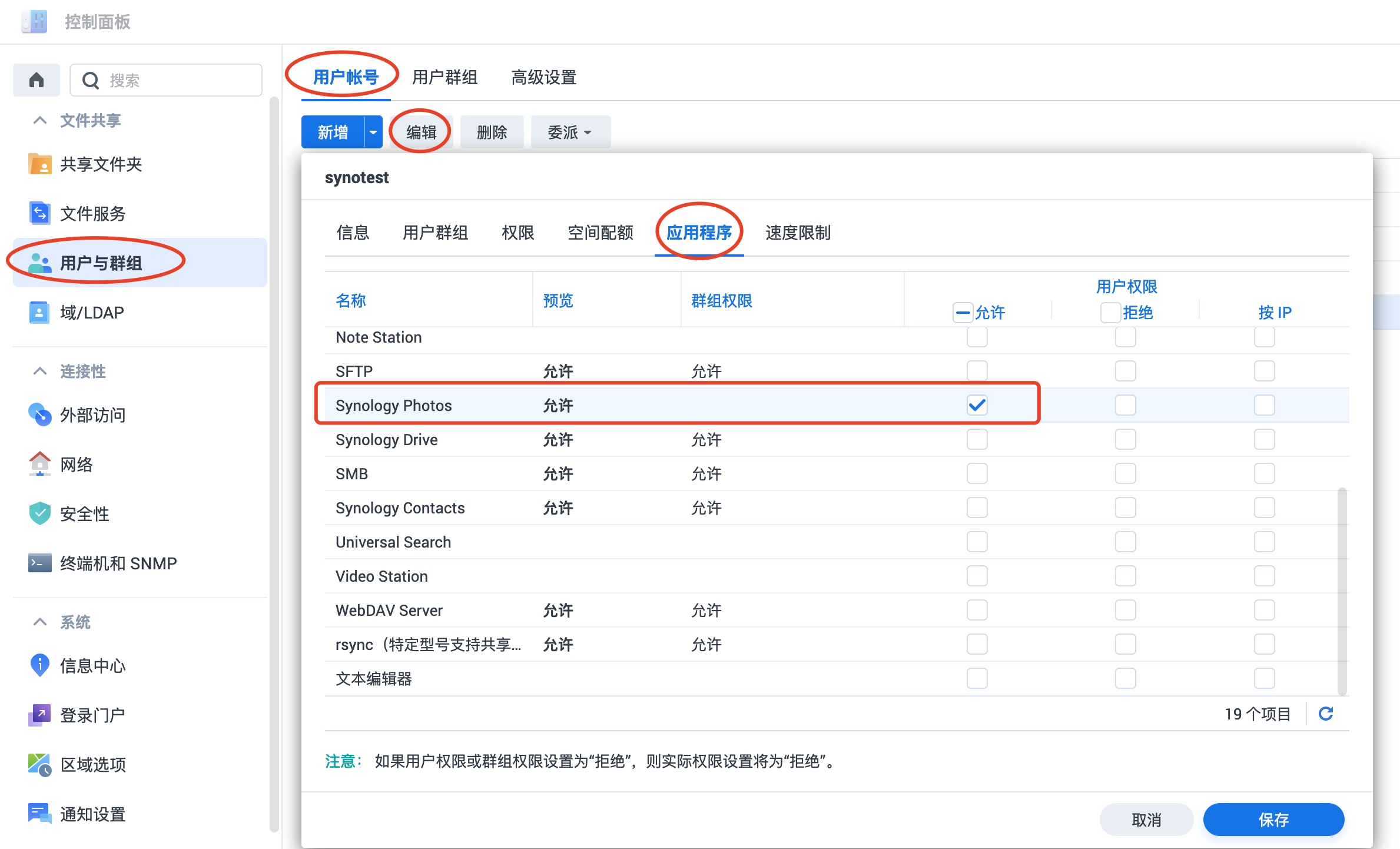The image size is (1400, 849).
Task: Open the 用户群组 tab in synotest dialog
Action: (x=436, y=233)
